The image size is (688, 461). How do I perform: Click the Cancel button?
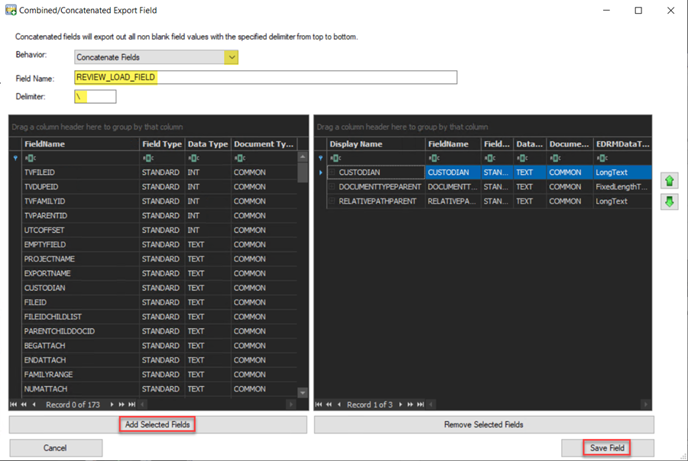[x=56, y=448]
